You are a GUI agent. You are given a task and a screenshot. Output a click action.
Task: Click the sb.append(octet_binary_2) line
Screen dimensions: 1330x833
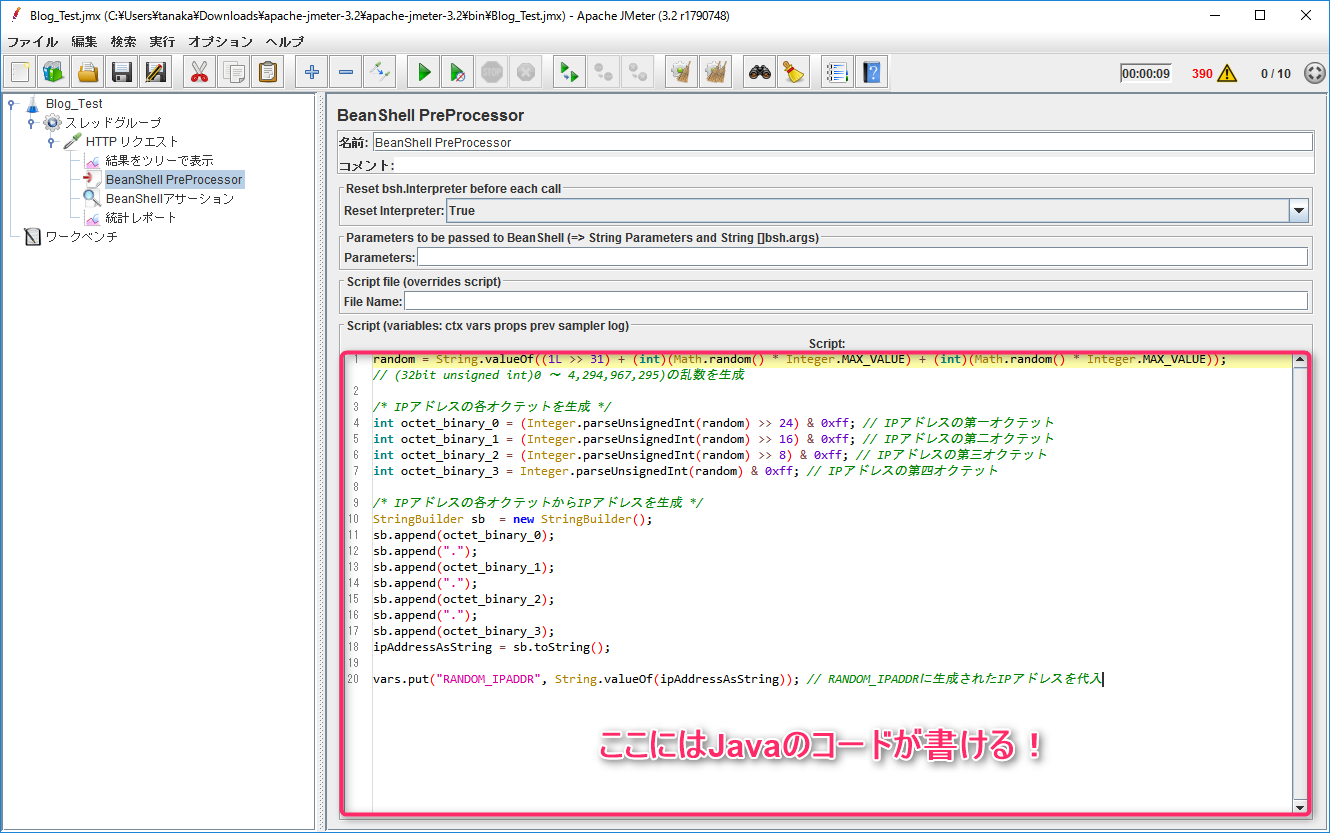pos(463,599)
